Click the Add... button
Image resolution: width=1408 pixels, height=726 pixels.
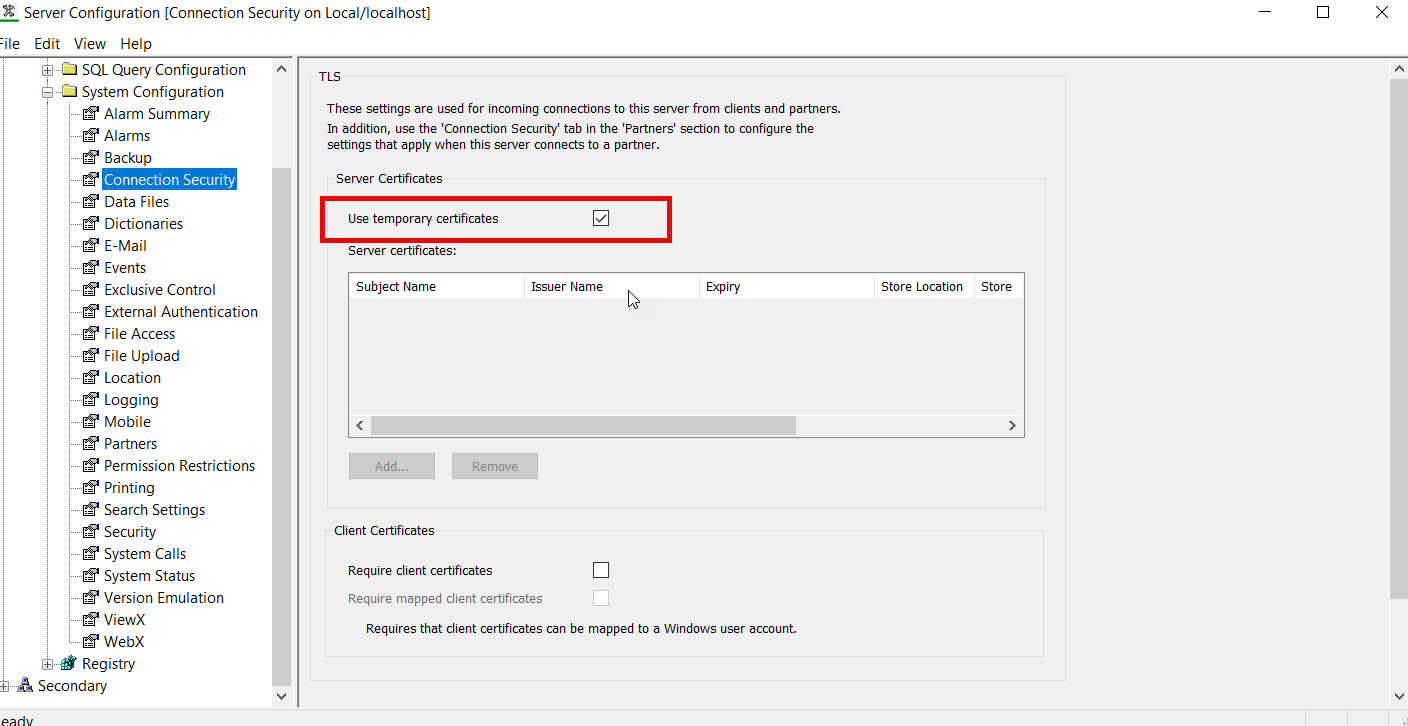coord(392,466)
